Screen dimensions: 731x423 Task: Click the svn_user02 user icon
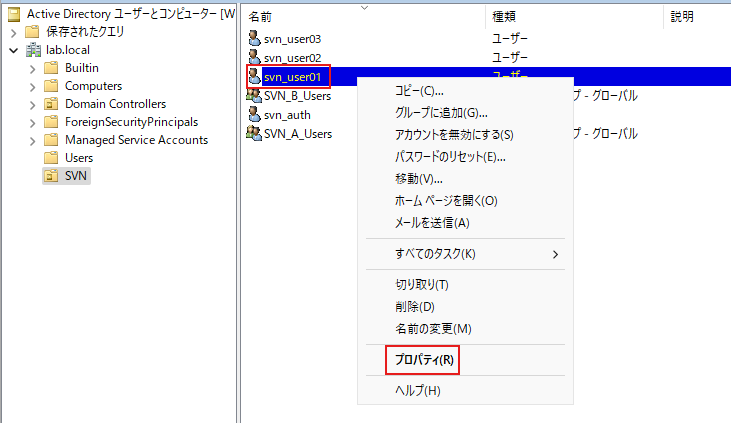(x=255, y=58)
